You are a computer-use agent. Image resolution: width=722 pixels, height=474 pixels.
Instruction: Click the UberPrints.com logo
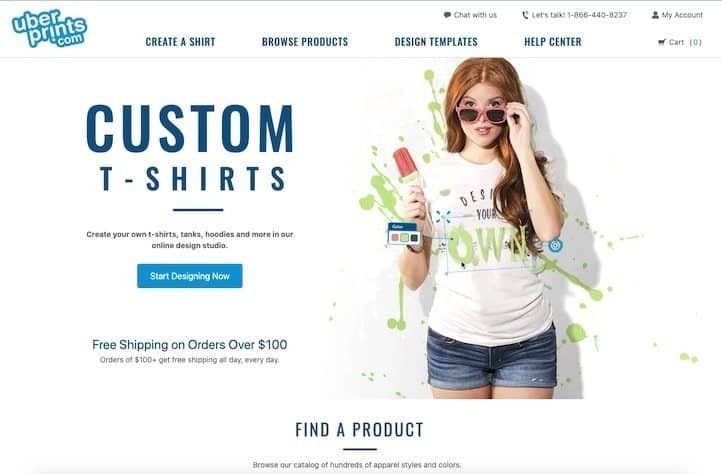coord(49,29)
